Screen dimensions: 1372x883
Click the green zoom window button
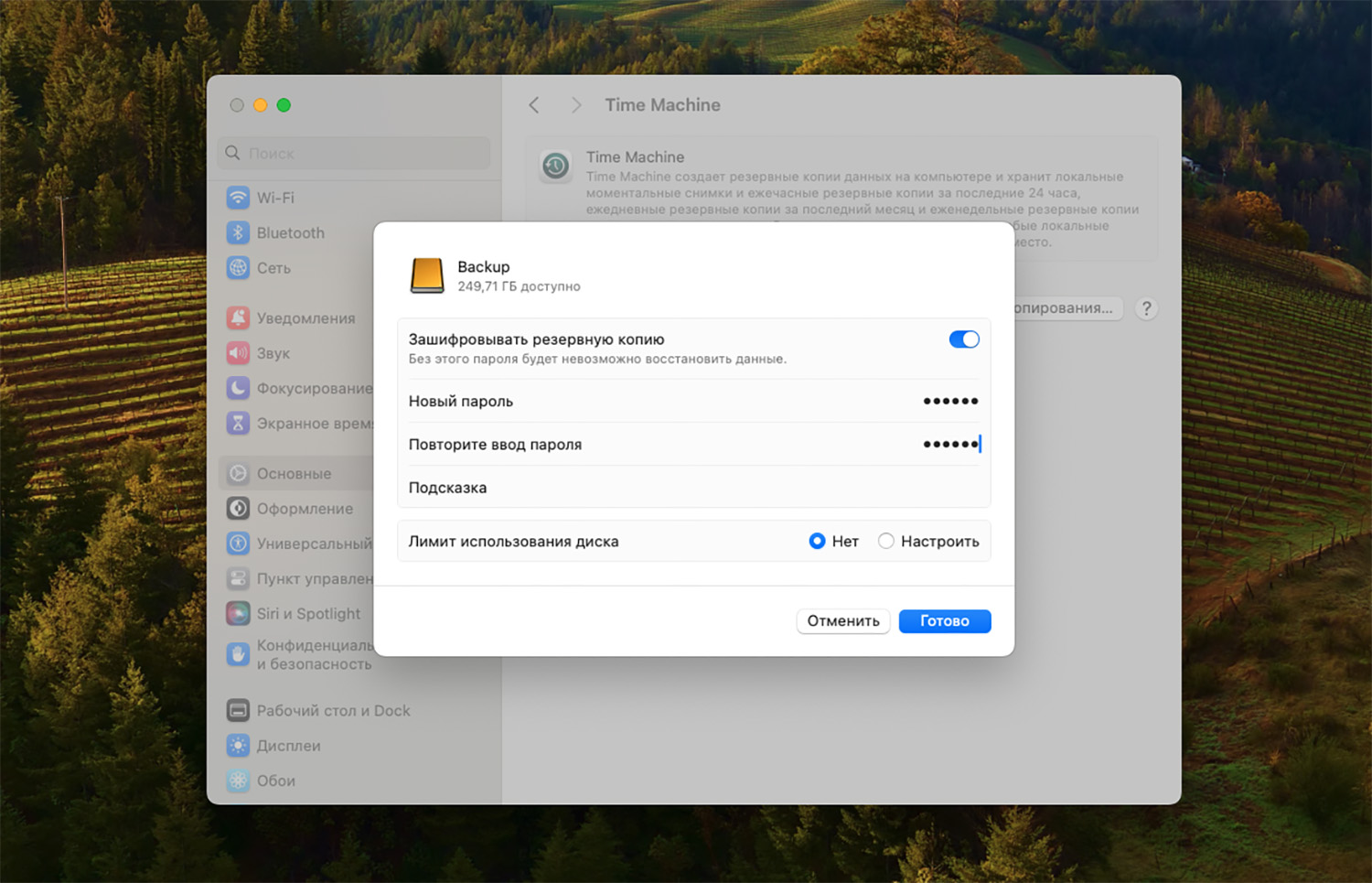(284, 105)
